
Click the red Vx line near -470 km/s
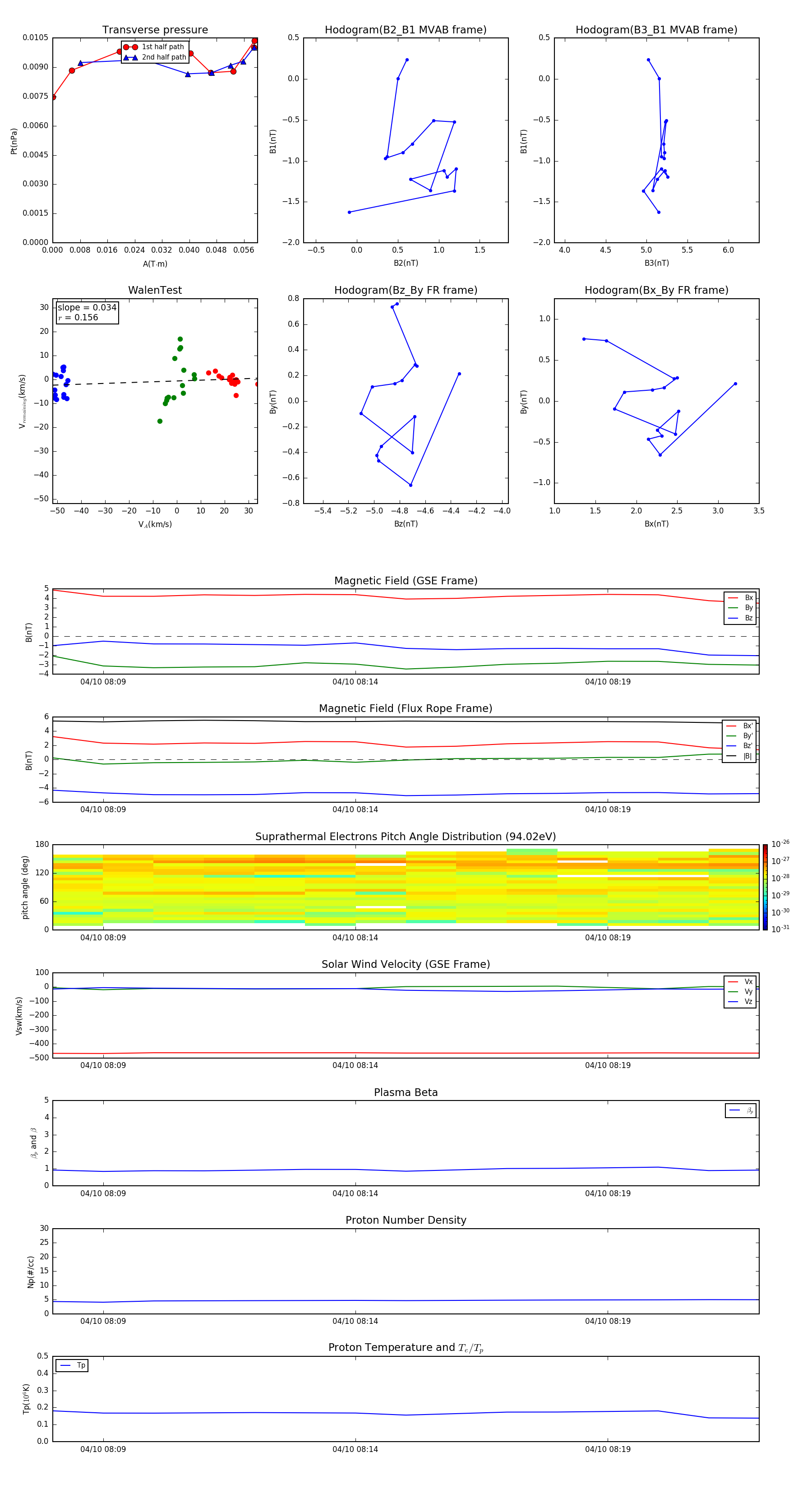tap(406, 1053)
